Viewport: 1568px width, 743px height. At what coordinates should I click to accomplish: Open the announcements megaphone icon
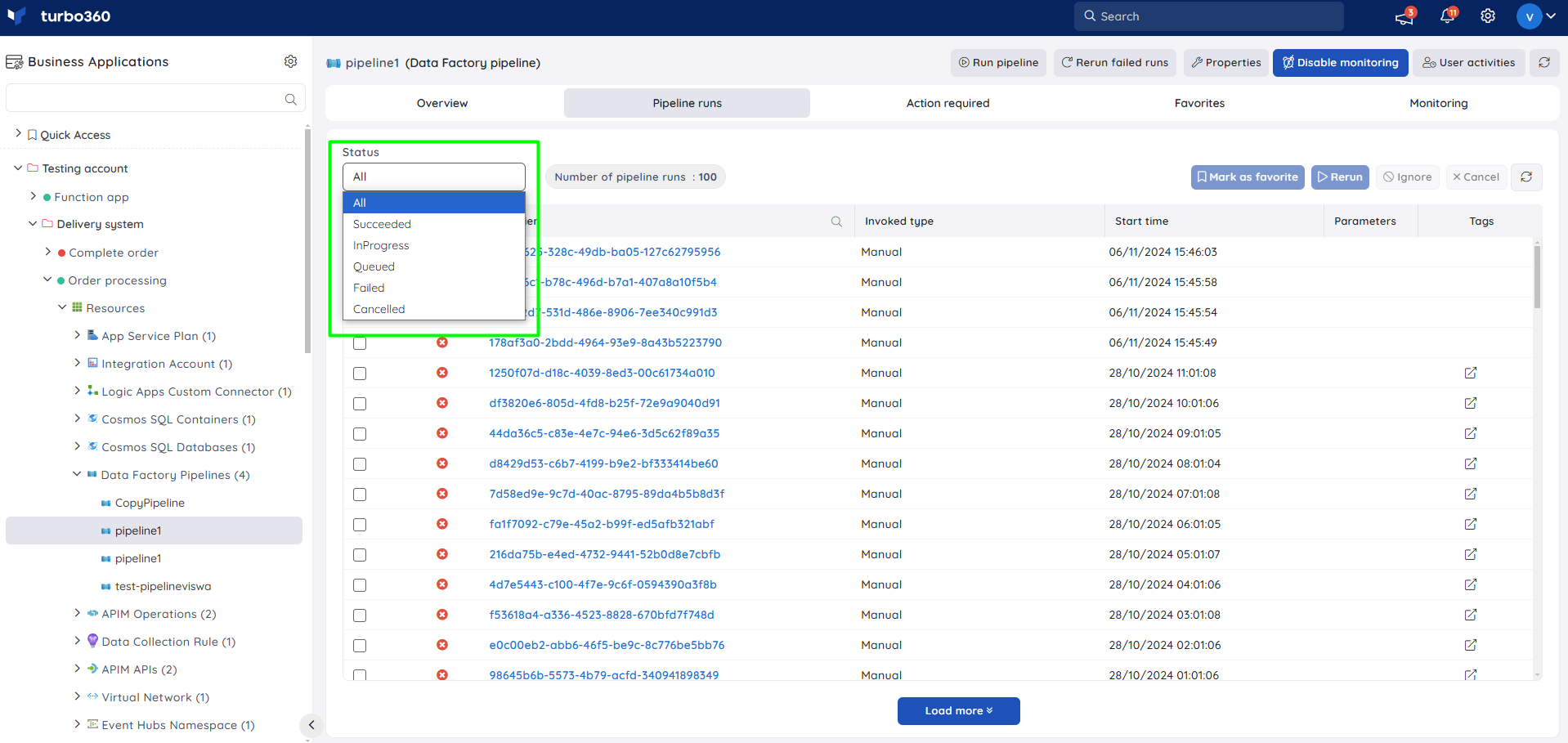pyautogui.click(x=1404, y=16)
